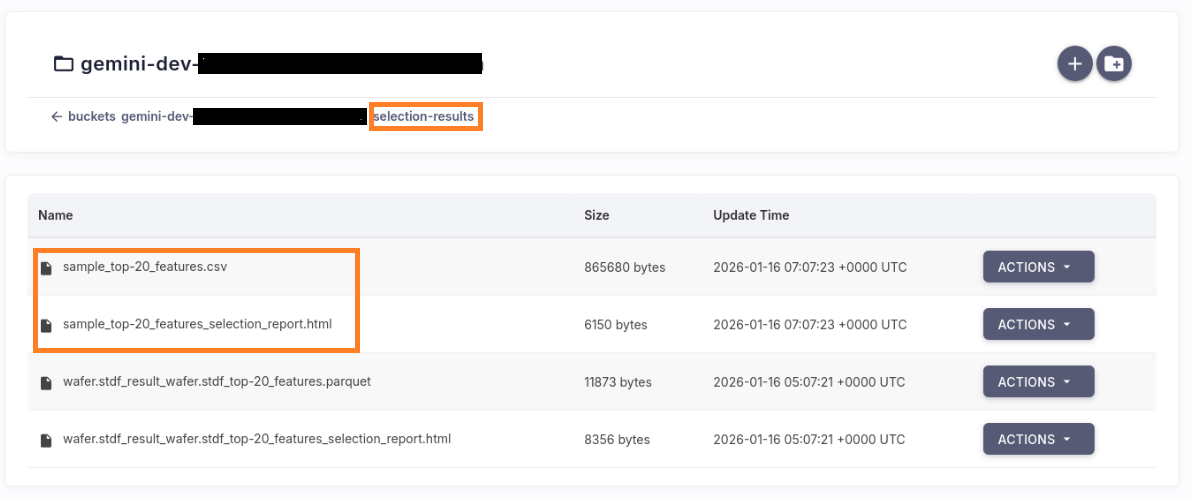The width and height of the screenshot is (1192, 499).
Task: Click the file icon for sample_top-20_features.csv
Action: pos(46,268)
